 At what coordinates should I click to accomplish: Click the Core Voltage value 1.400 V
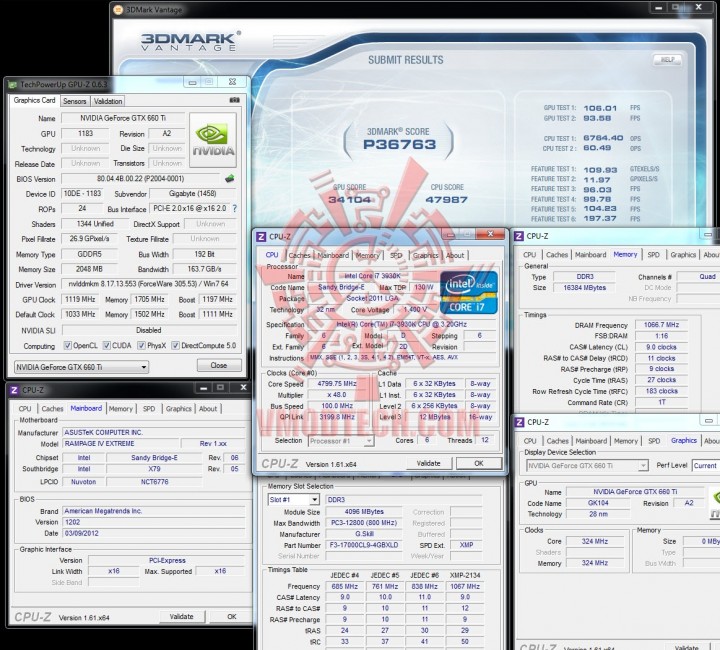tap(415, 310)
